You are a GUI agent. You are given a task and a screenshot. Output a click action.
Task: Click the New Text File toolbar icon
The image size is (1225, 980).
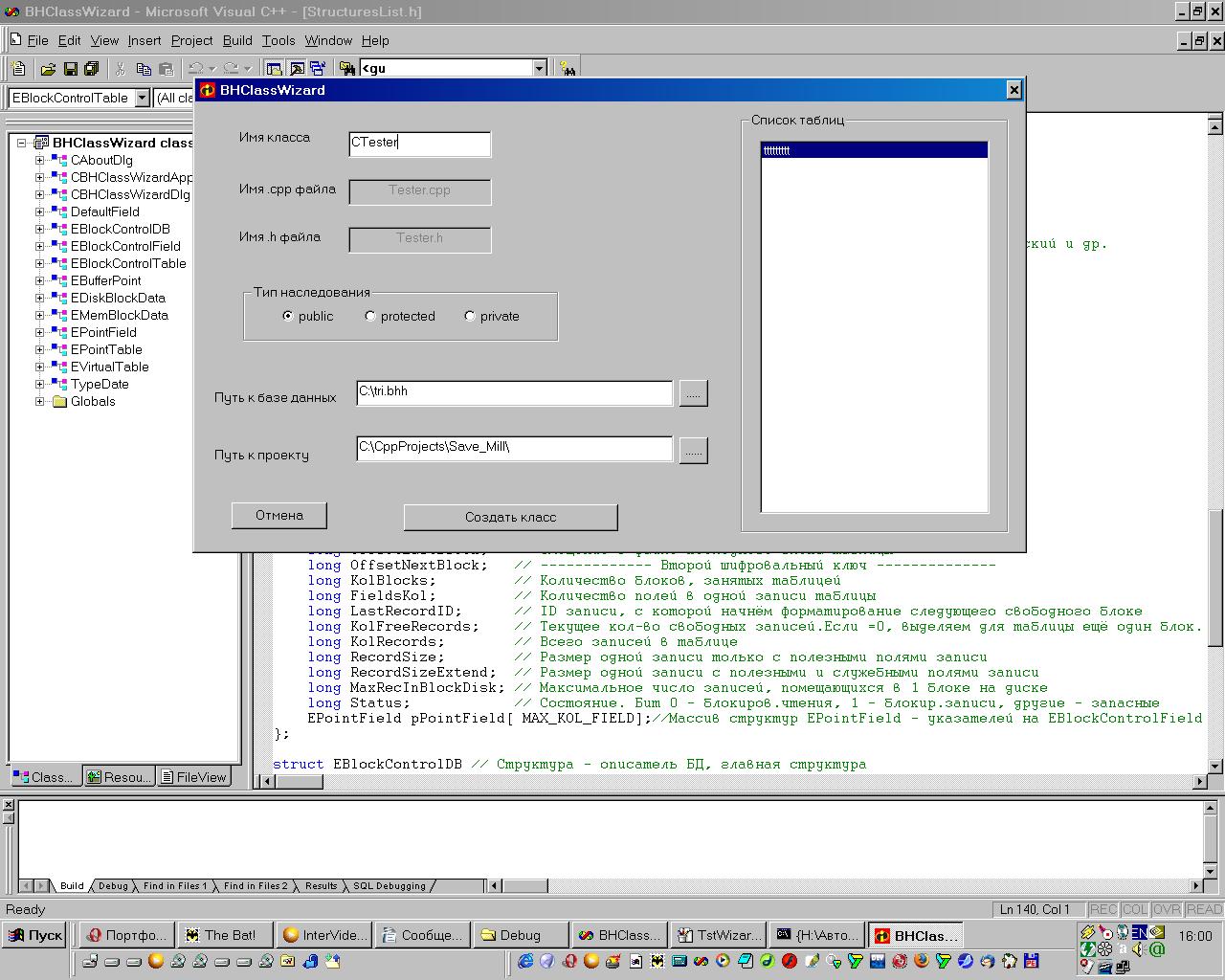[x=18, y=69]
